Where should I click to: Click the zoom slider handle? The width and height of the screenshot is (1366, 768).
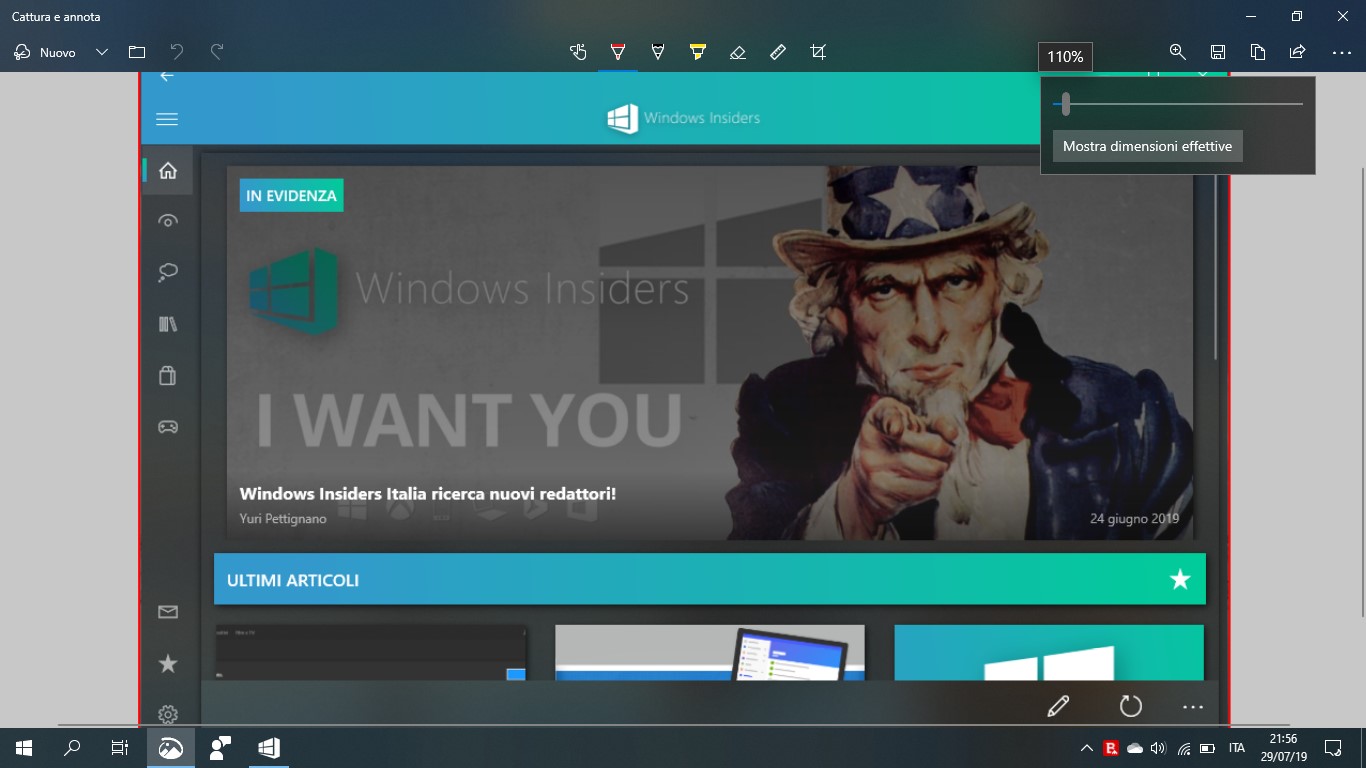pos(1066,104)
